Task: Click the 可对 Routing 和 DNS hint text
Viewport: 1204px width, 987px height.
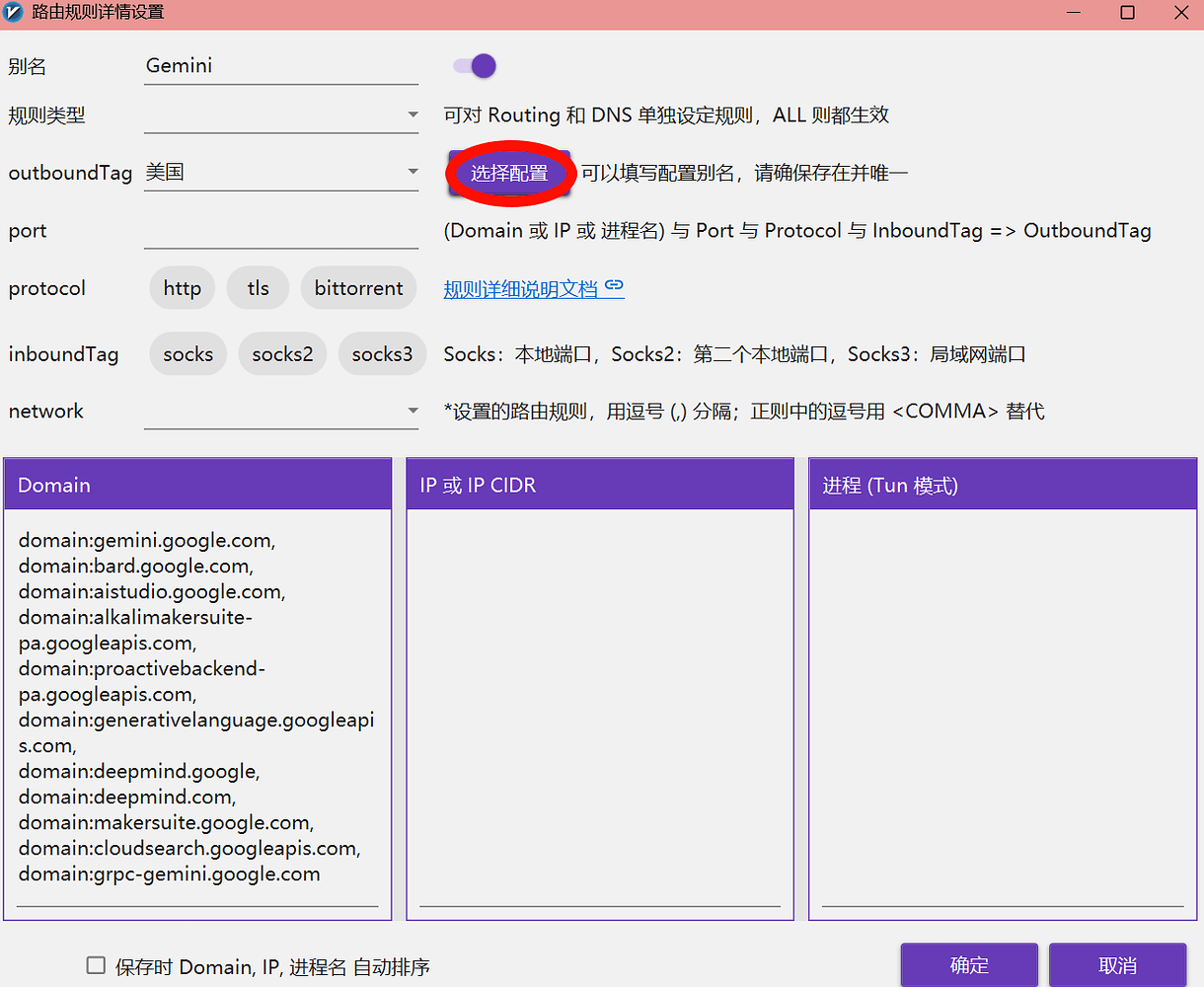Action: pyautogui.click(x=666, y=115)
